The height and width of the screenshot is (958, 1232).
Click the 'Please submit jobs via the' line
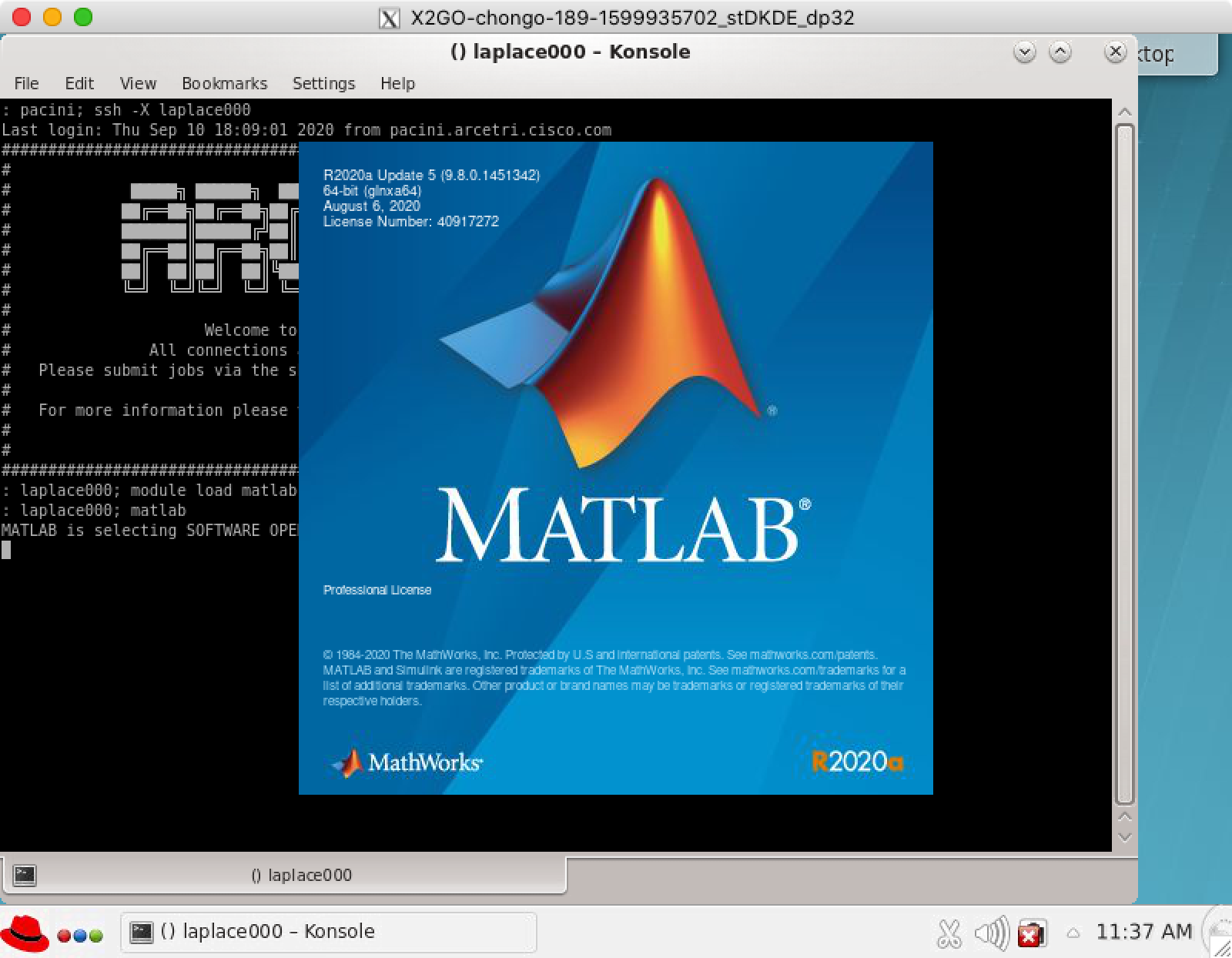(x=168, y=370)
